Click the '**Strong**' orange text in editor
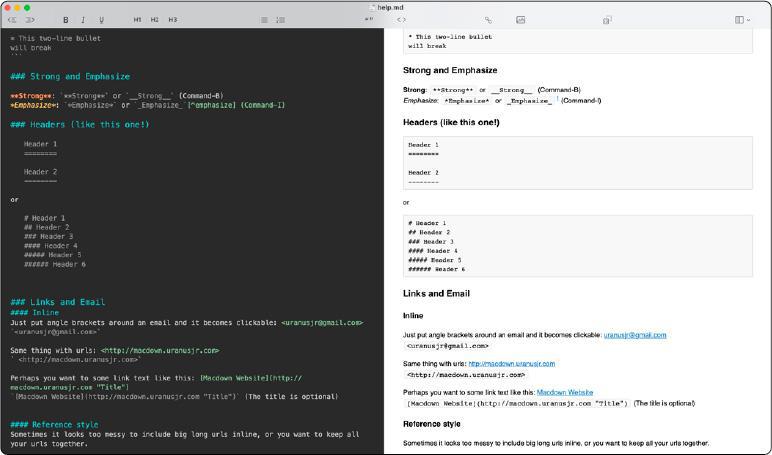The height and width of the screenshot is (455, 772). (x=32, y=96)
